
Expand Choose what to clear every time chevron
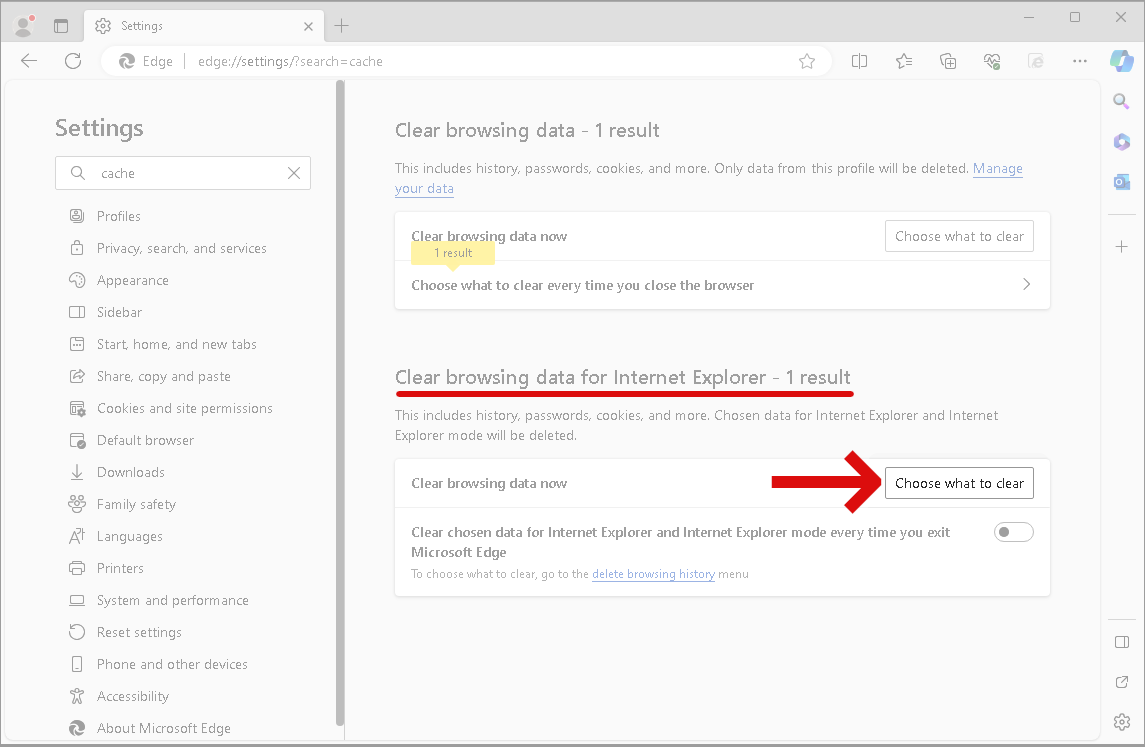point(1027,285)
